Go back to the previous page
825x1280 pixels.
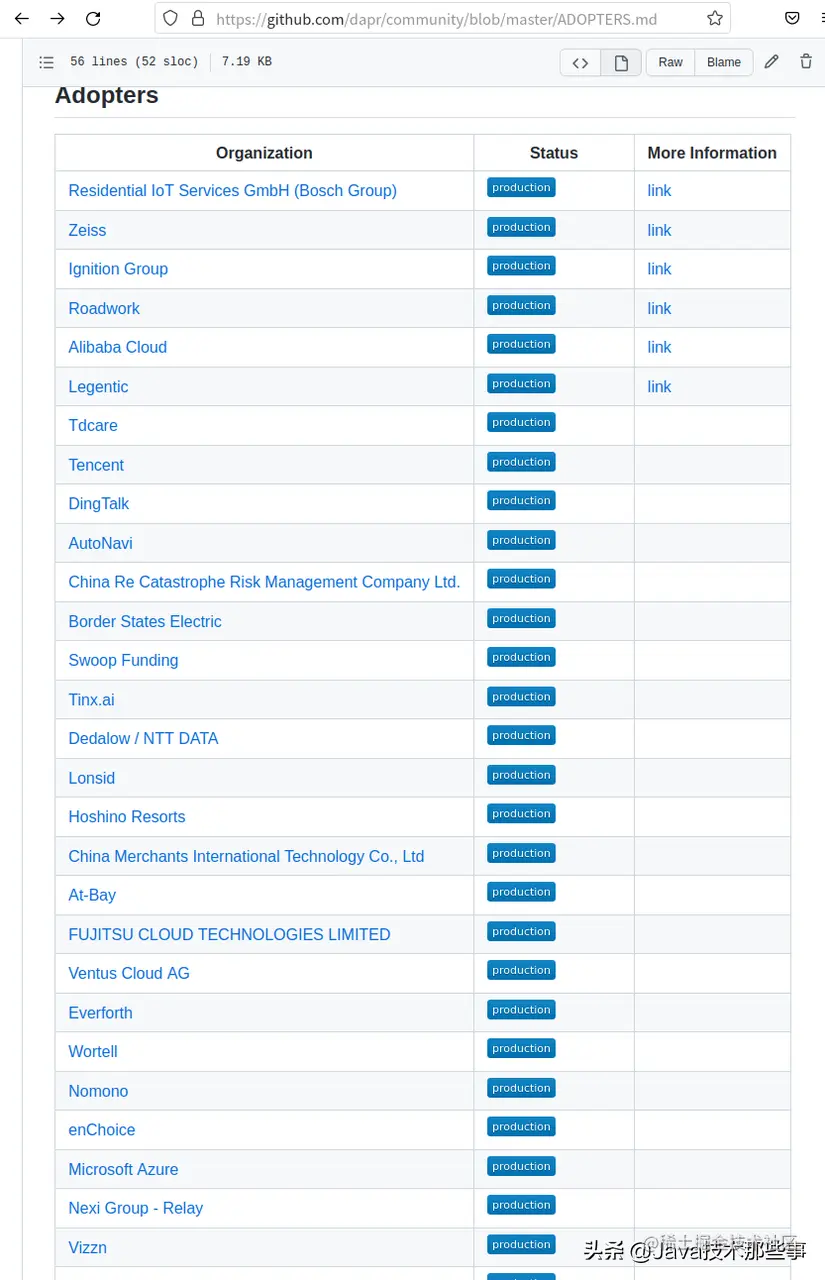coord(22,17)
